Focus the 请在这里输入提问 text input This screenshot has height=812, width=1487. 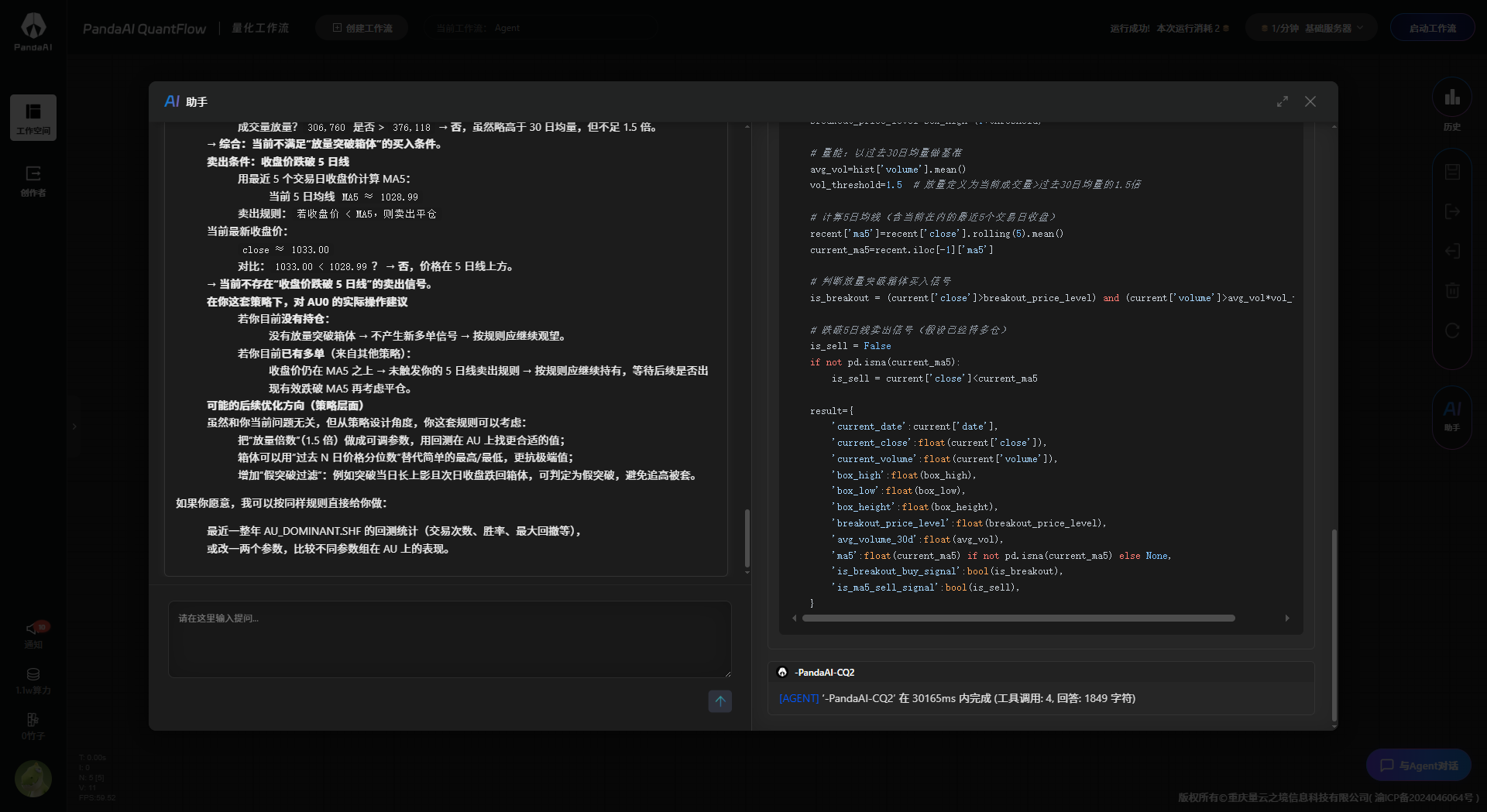[x=449, y=639]
